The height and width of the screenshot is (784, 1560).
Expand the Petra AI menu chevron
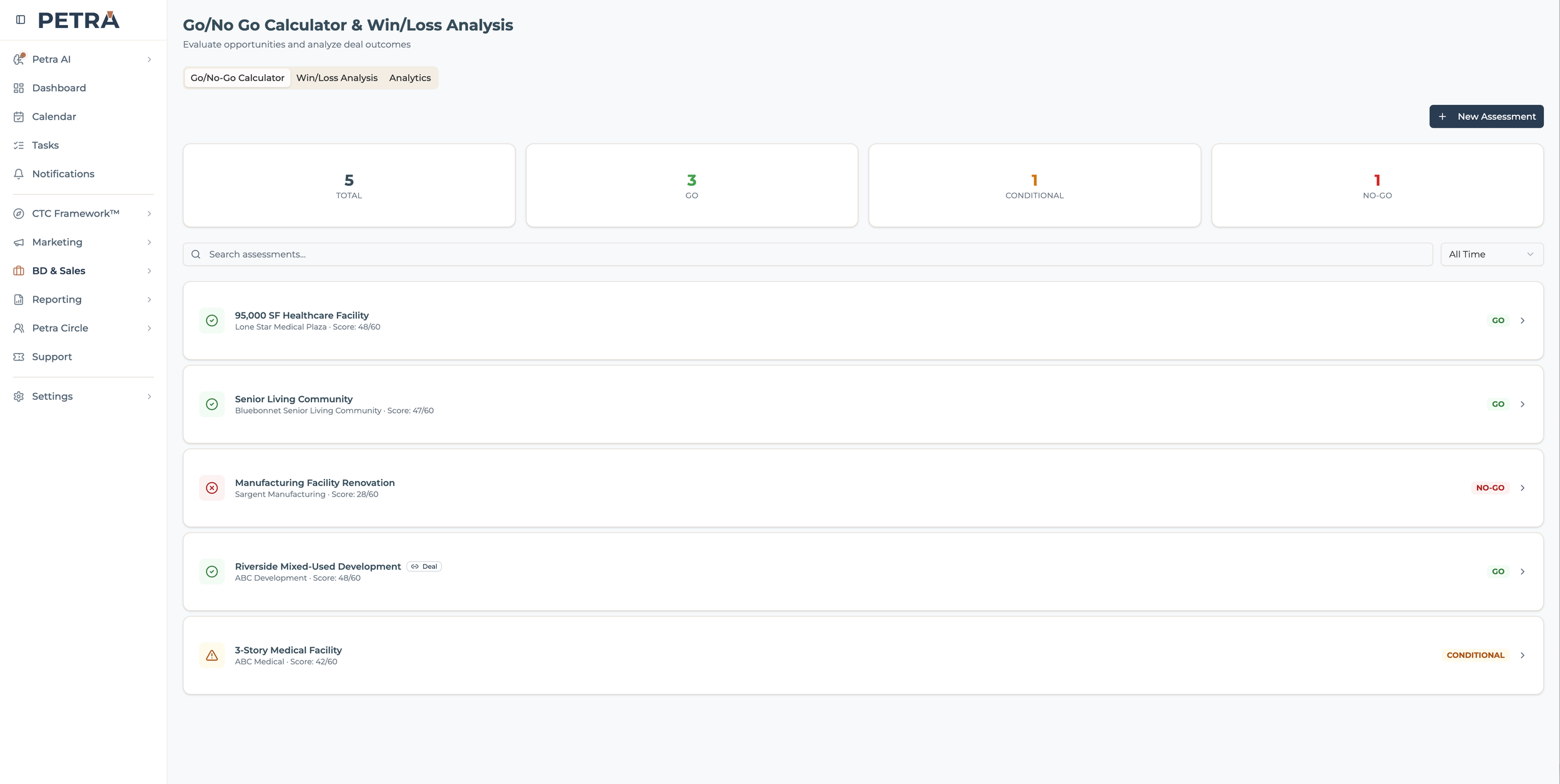pyautogui.click(x=149, y=59)
